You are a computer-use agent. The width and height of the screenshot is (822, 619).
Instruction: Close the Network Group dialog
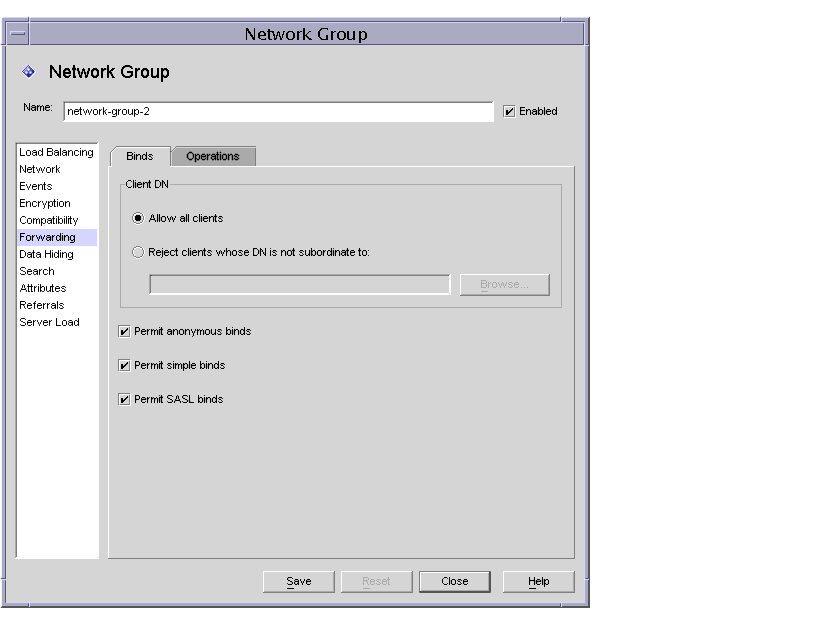click(x=455, y=581)
